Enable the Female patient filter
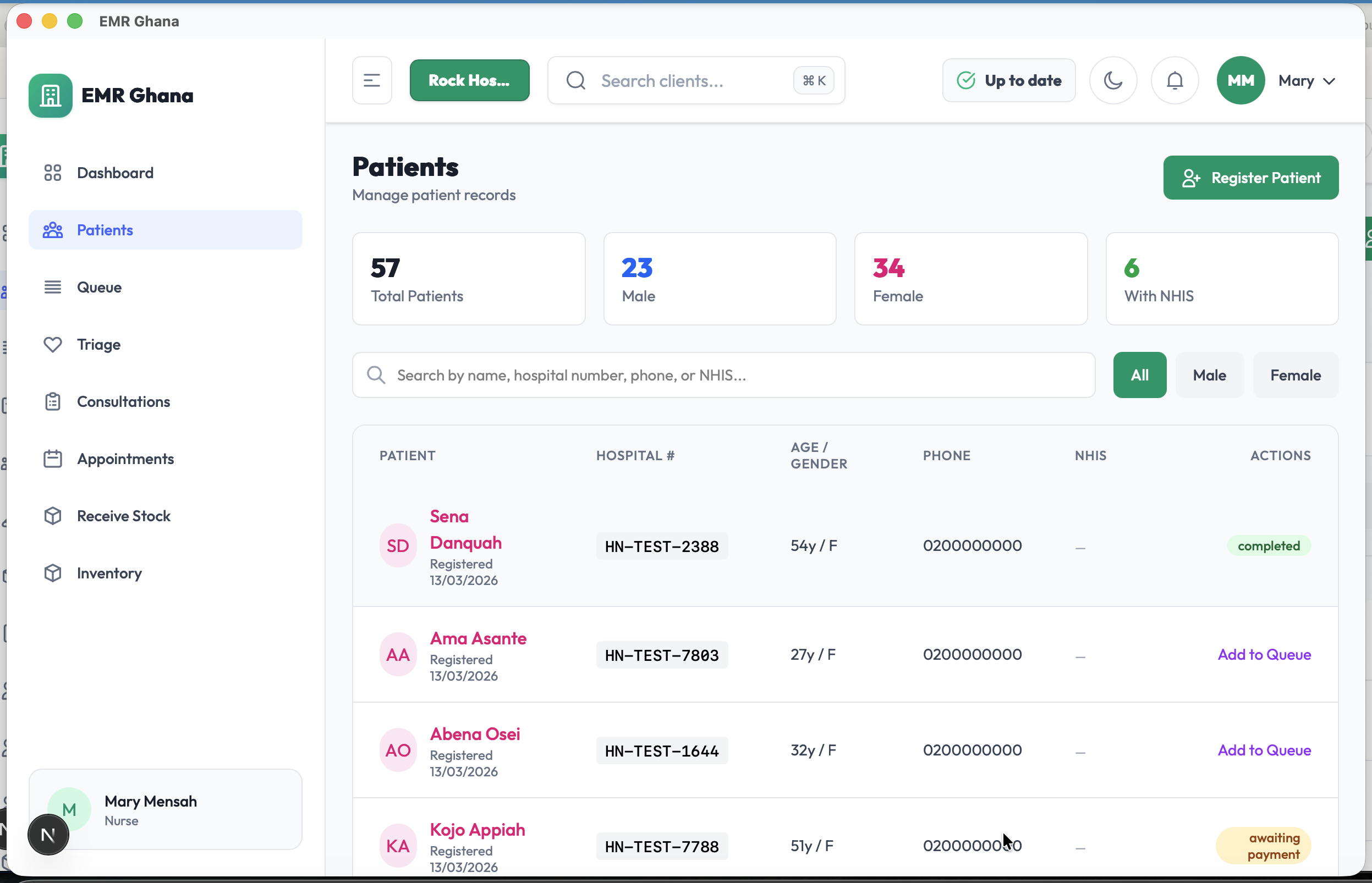1372x883 pixels. 1295,375
